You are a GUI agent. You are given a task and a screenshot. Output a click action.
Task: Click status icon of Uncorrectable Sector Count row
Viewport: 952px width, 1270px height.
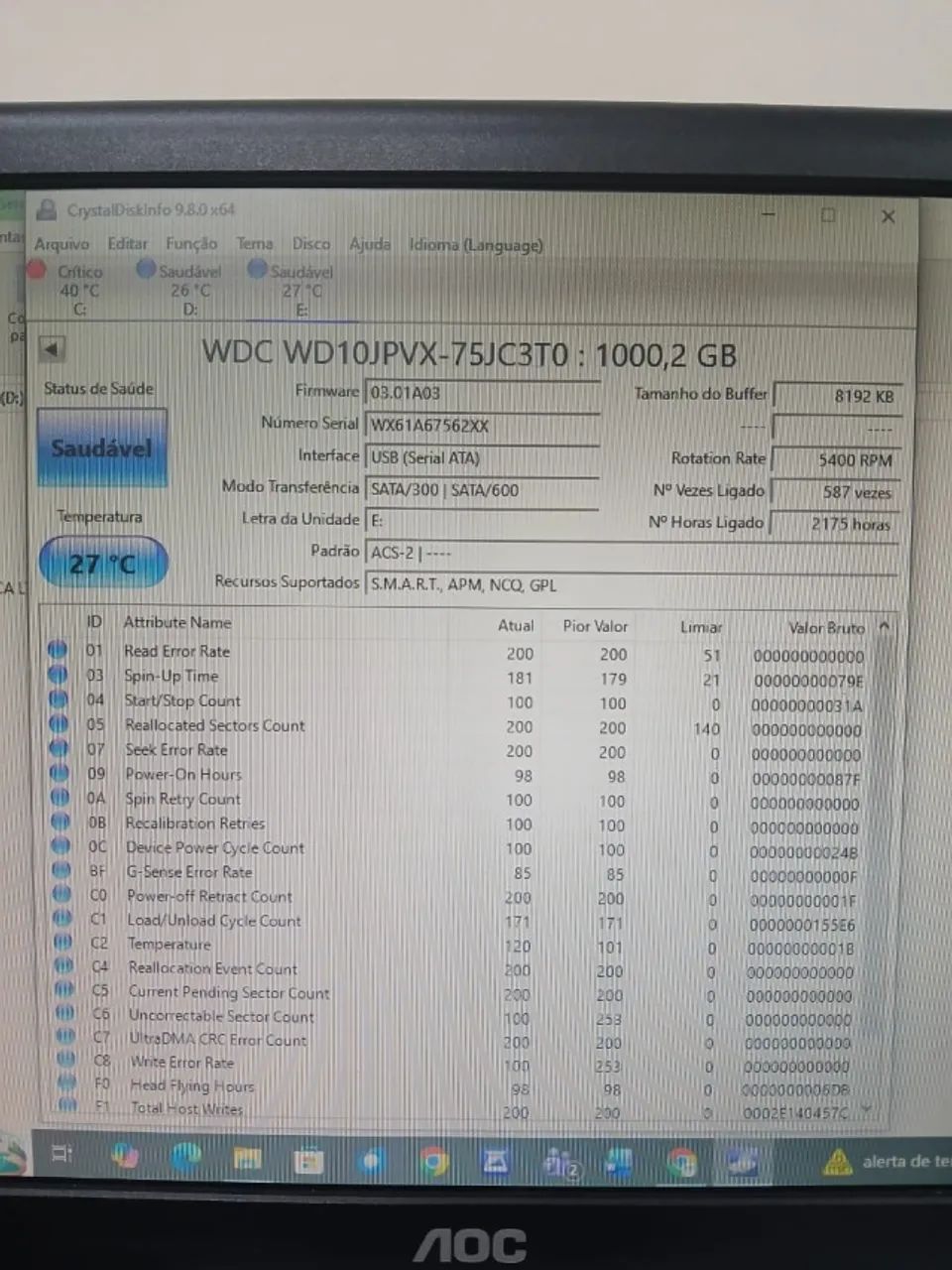click(65, 1013)
